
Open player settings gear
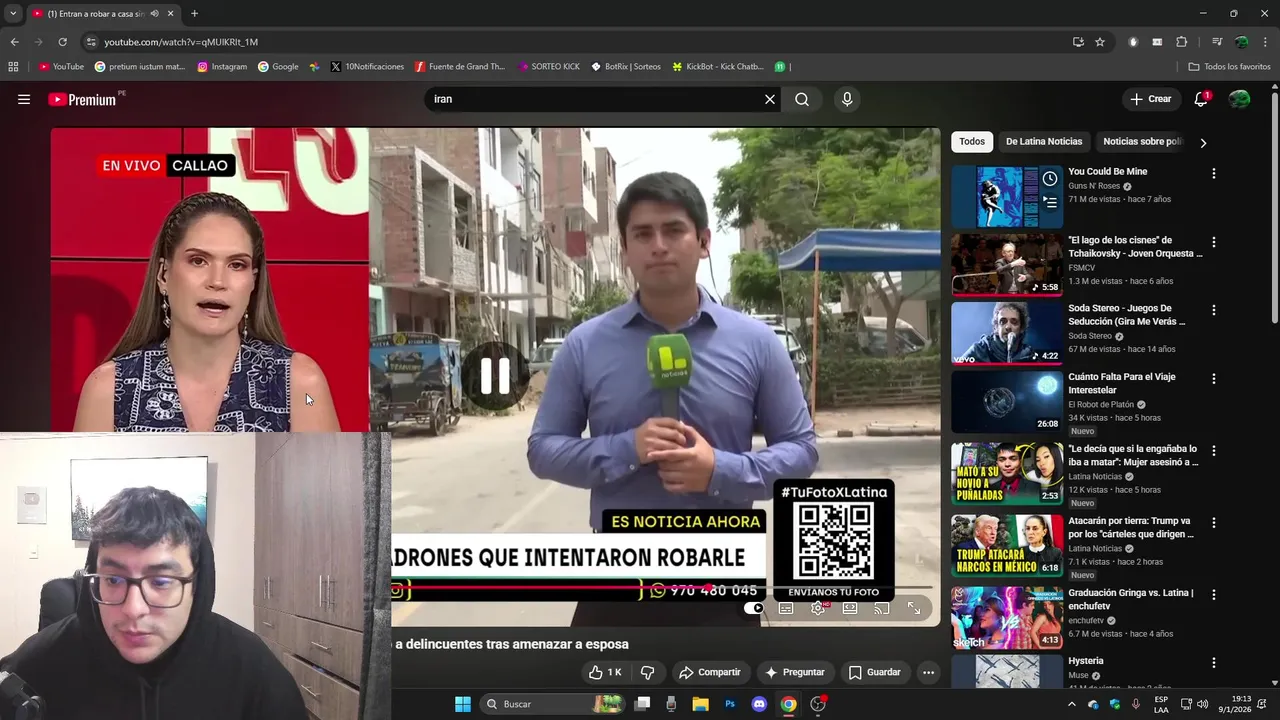point(818,608)
